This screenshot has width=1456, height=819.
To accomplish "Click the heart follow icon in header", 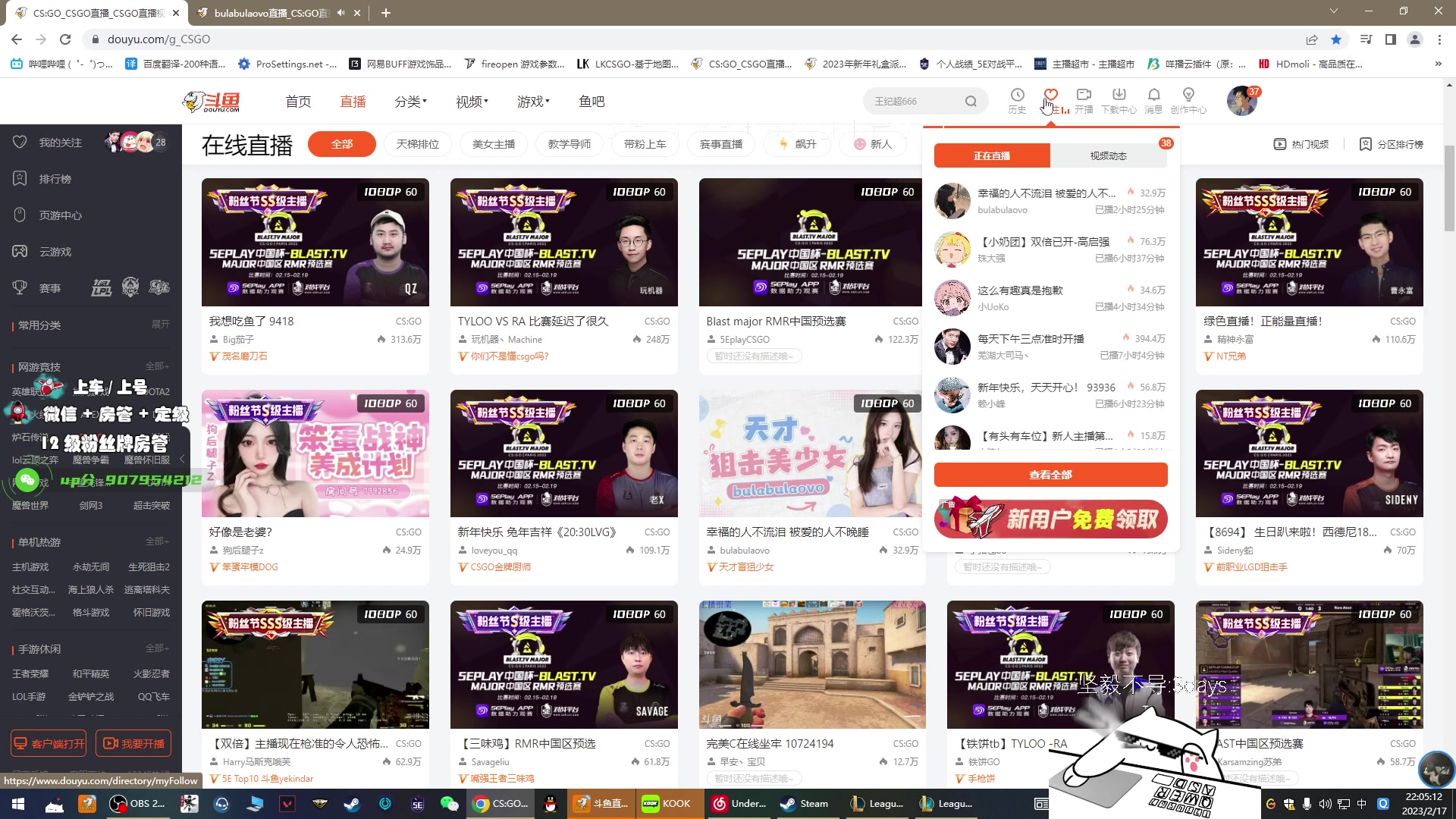I will click(1050, 95).
